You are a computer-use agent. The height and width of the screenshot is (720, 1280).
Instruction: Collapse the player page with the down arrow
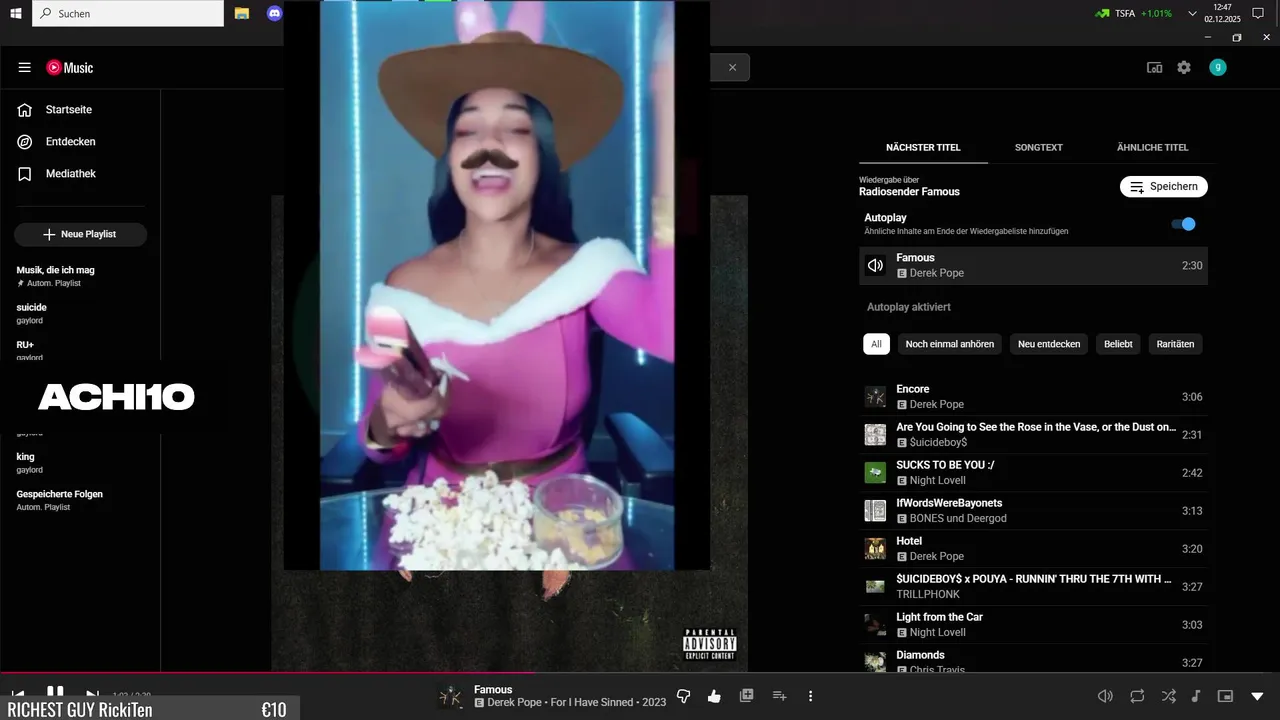point(1257,696)
